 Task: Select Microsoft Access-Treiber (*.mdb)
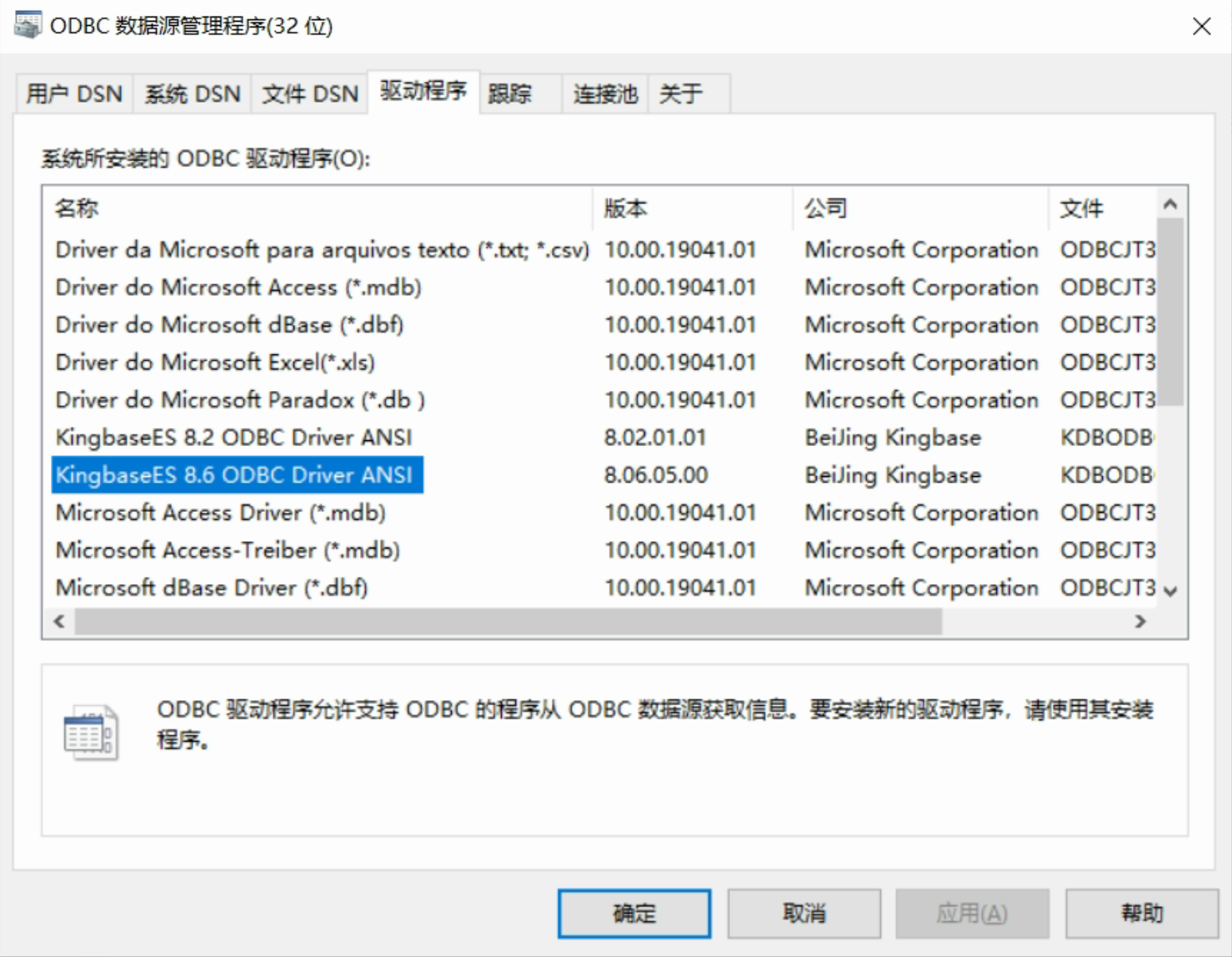[228, 549]
